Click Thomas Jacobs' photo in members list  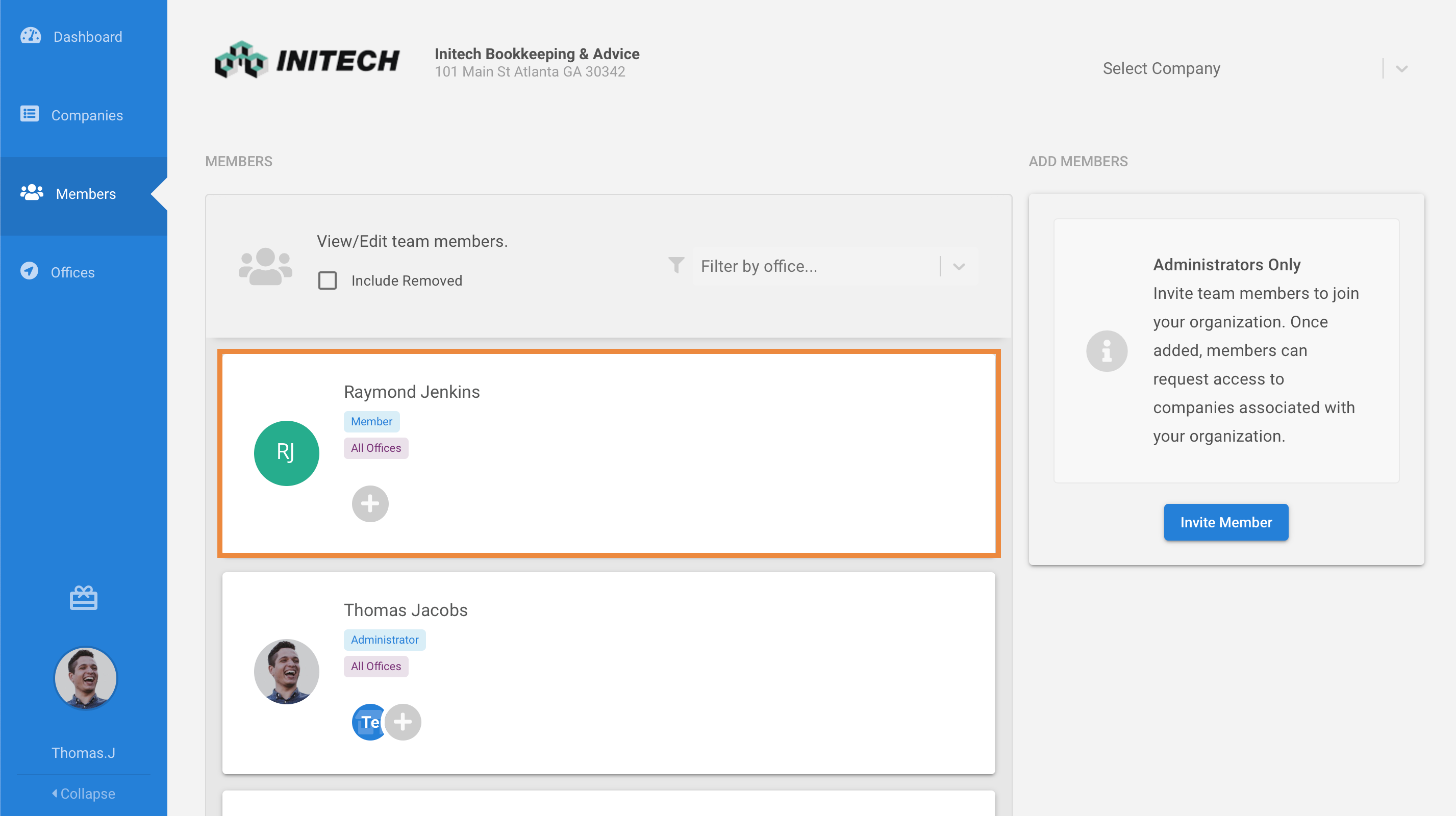287,671
